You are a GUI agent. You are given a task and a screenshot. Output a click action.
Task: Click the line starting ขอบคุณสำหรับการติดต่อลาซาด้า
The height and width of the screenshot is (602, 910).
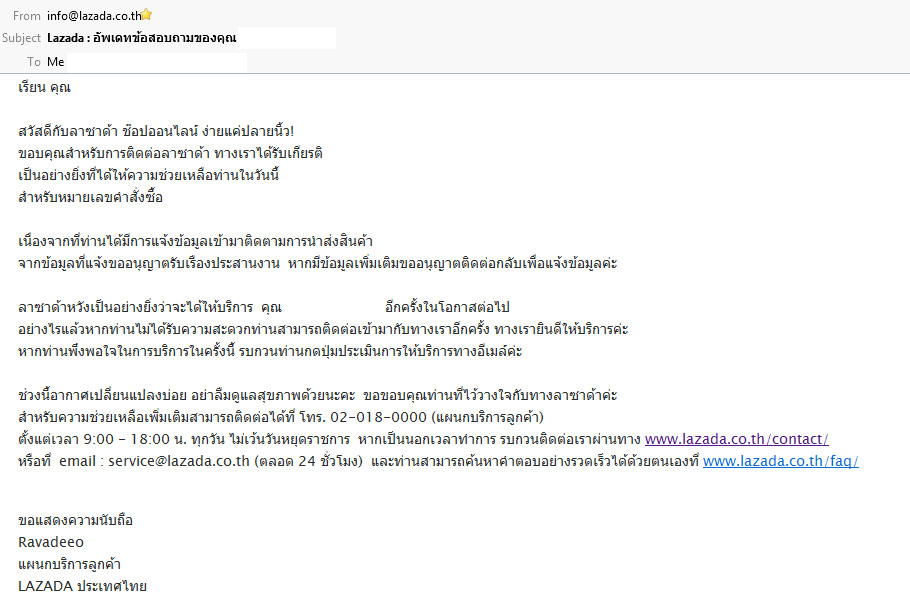point(171,153)
